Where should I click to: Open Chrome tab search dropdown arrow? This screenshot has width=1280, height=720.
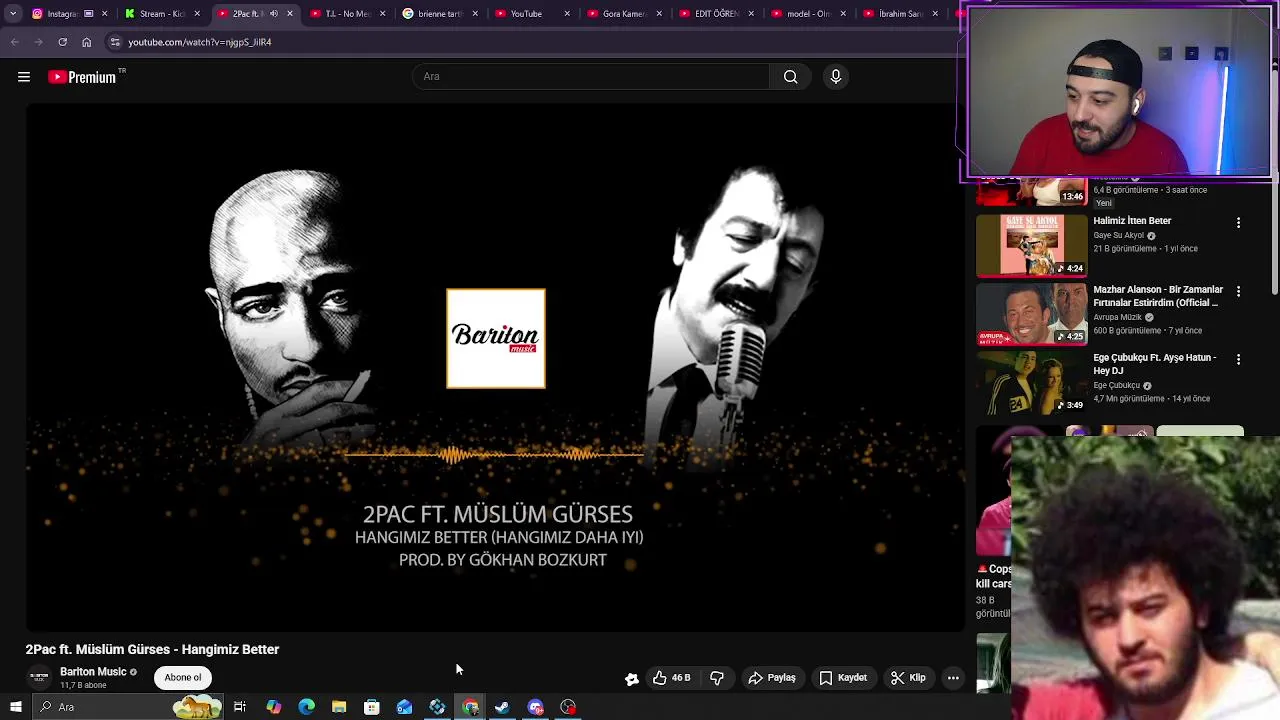click(13, 14)
